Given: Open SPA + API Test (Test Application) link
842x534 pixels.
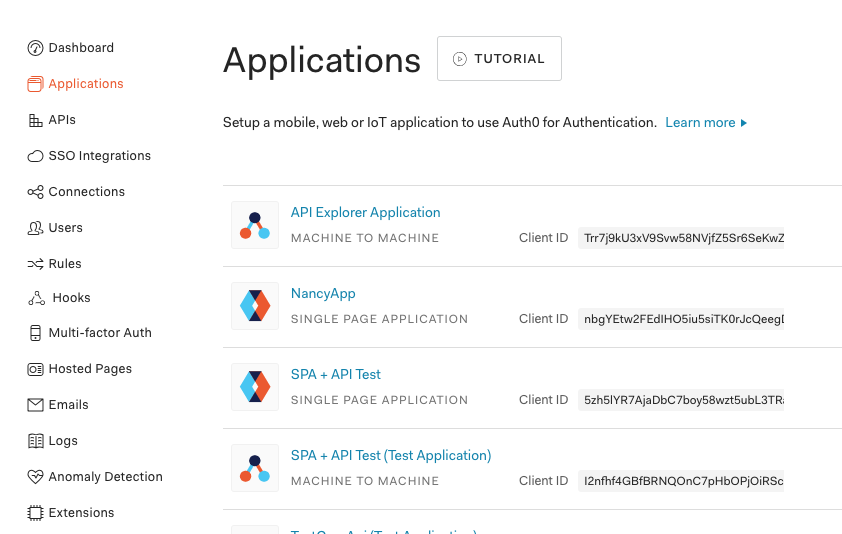Looking at the screenshot, I should [391, 456].
